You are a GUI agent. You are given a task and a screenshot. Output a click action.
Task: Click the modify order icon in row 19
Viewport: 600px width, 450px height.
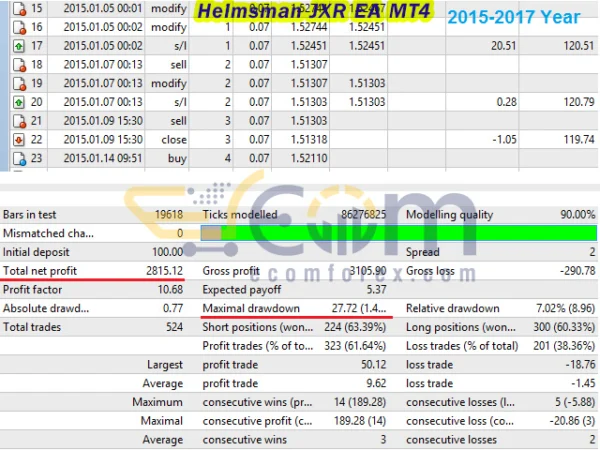click(x=19, y=83)
